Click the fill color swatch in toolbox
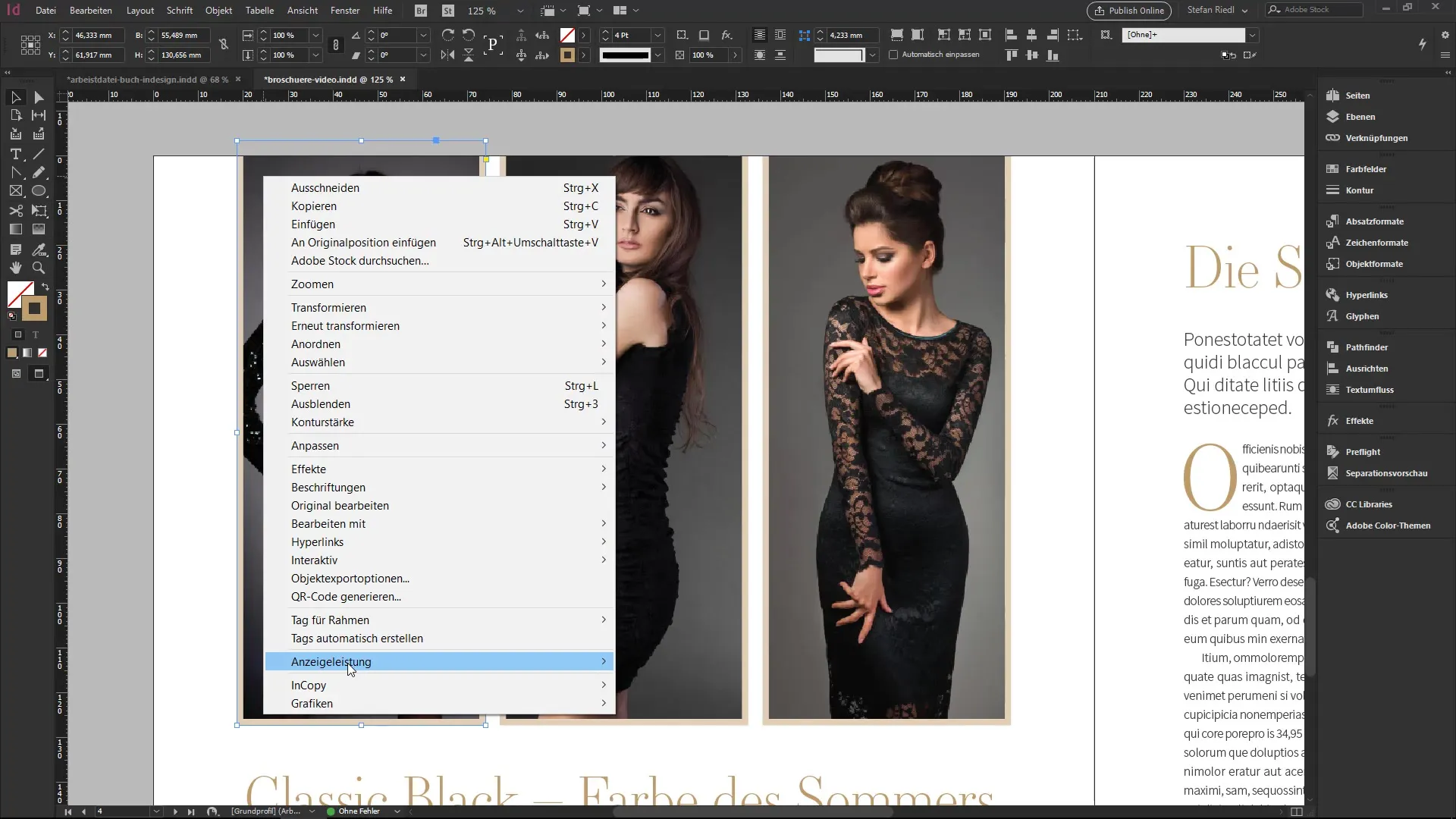The height and width of the screenshot is (819, 1456). [20, 293]
